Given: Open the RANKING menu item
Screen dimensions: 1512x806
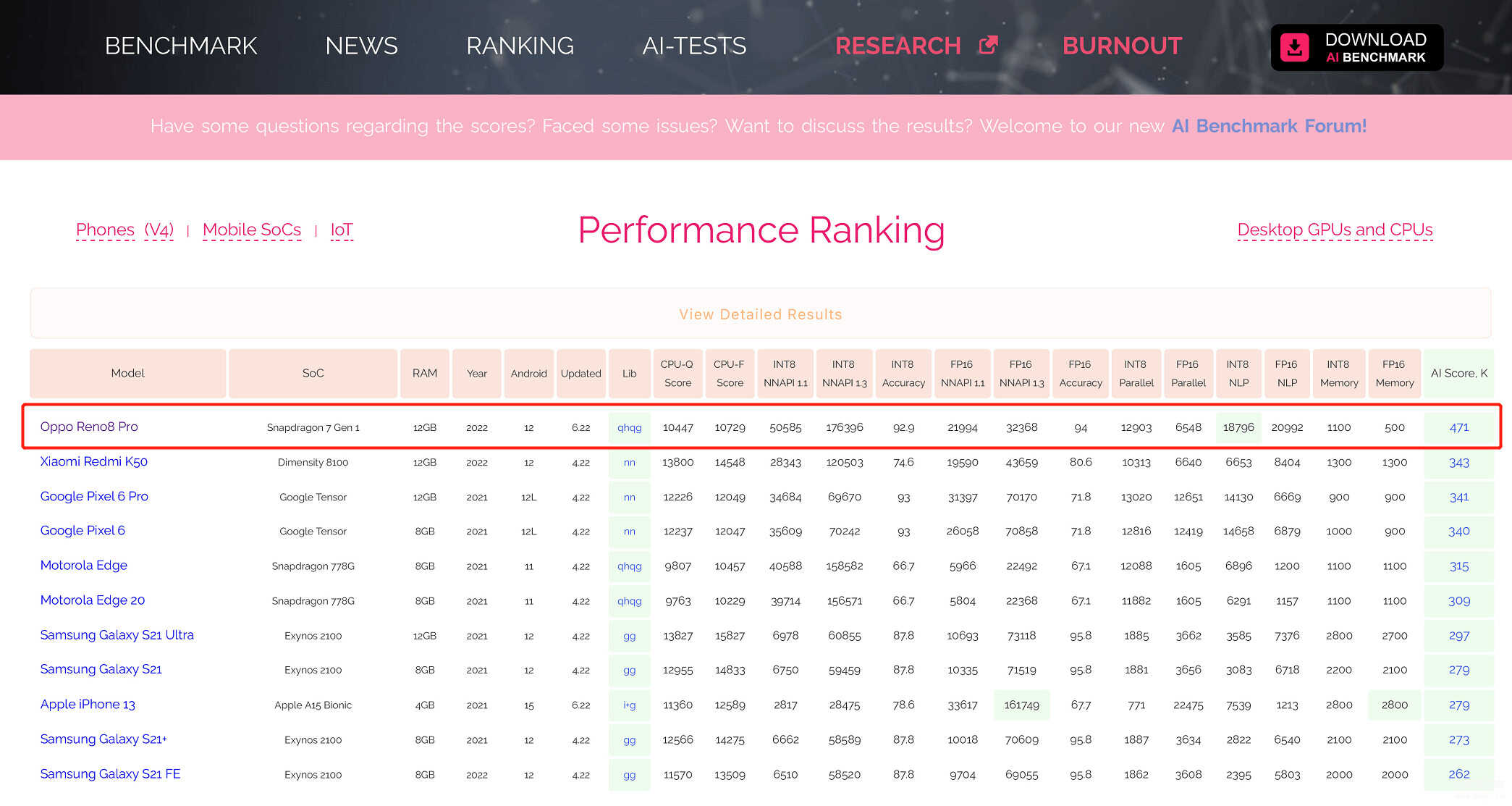Looking at the screenshot, I should 520,46.
